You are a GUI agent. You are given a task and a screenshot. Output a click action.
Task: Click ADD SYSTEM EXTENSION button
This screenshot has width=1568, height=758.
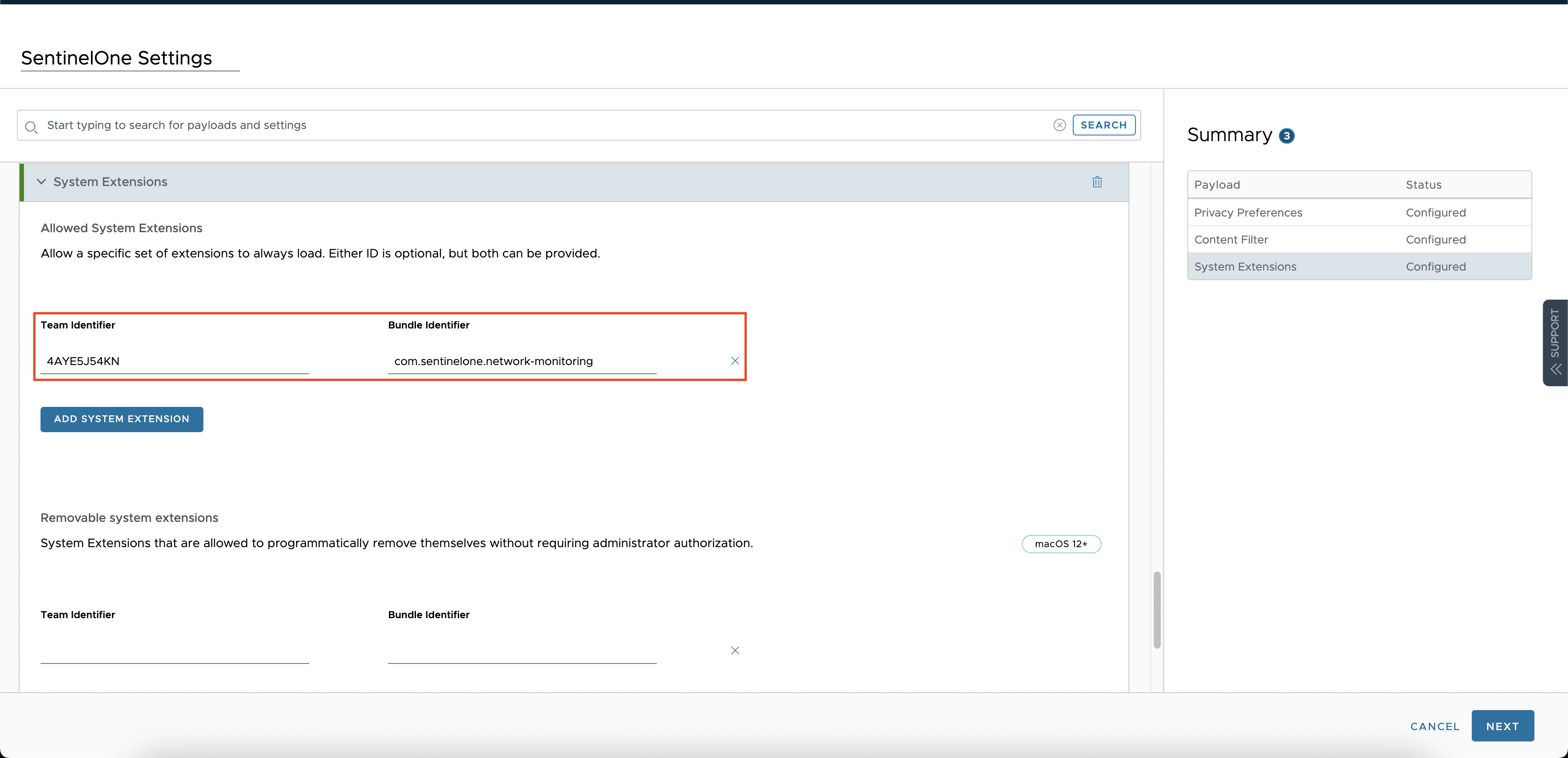click(x=122, y=419)
